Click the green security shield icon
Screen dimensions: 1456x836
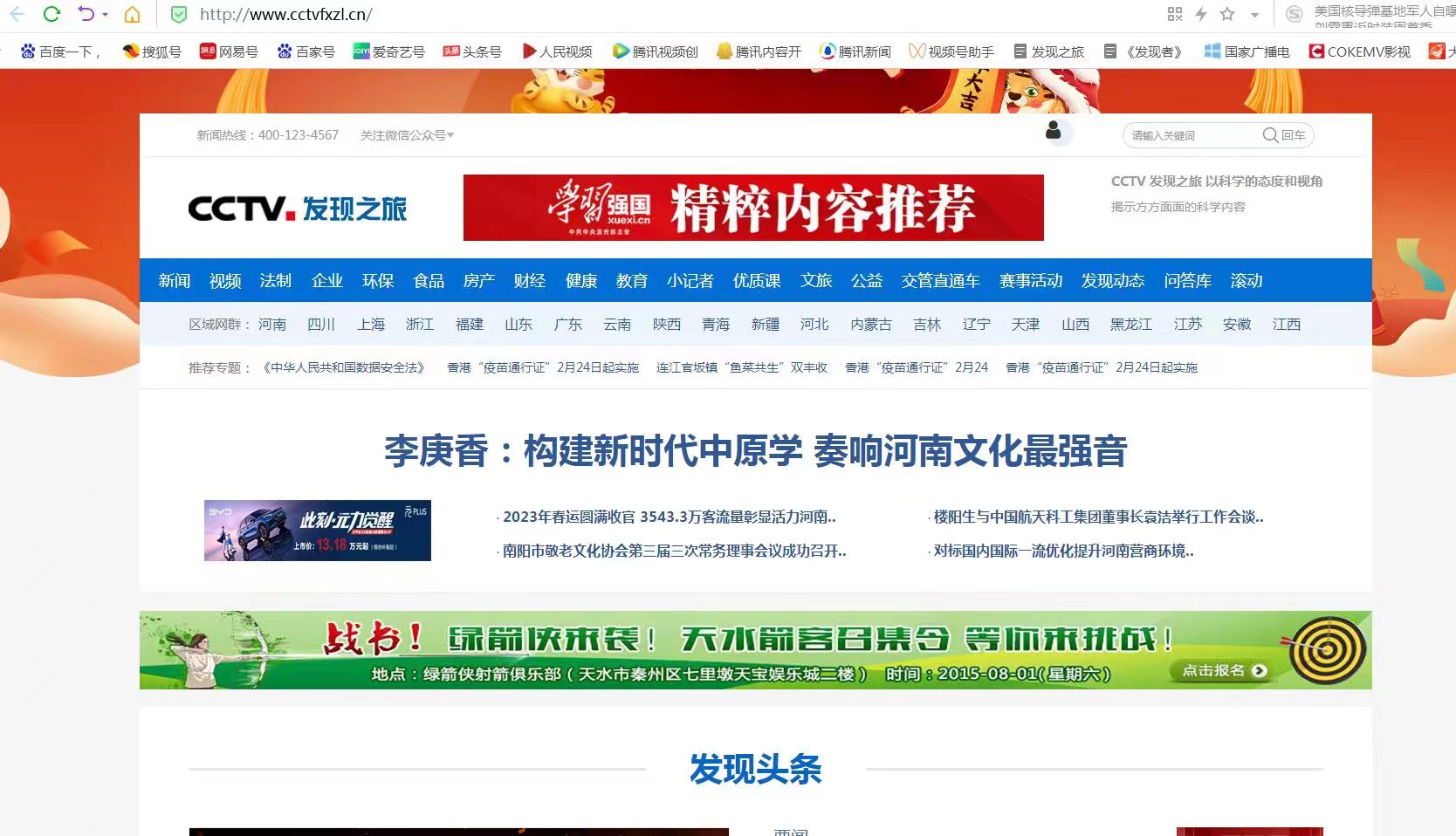[179, 14]
